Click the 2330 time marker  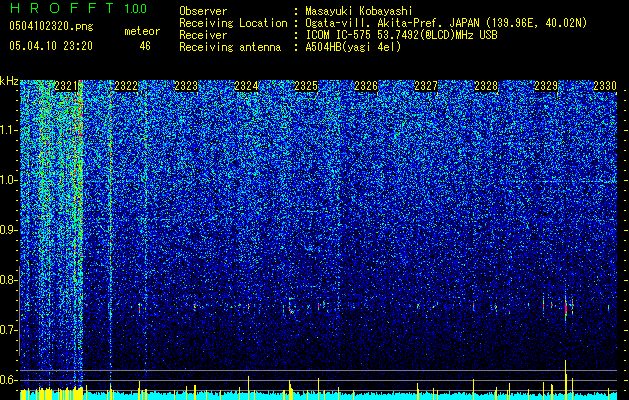tap(605, 86)
